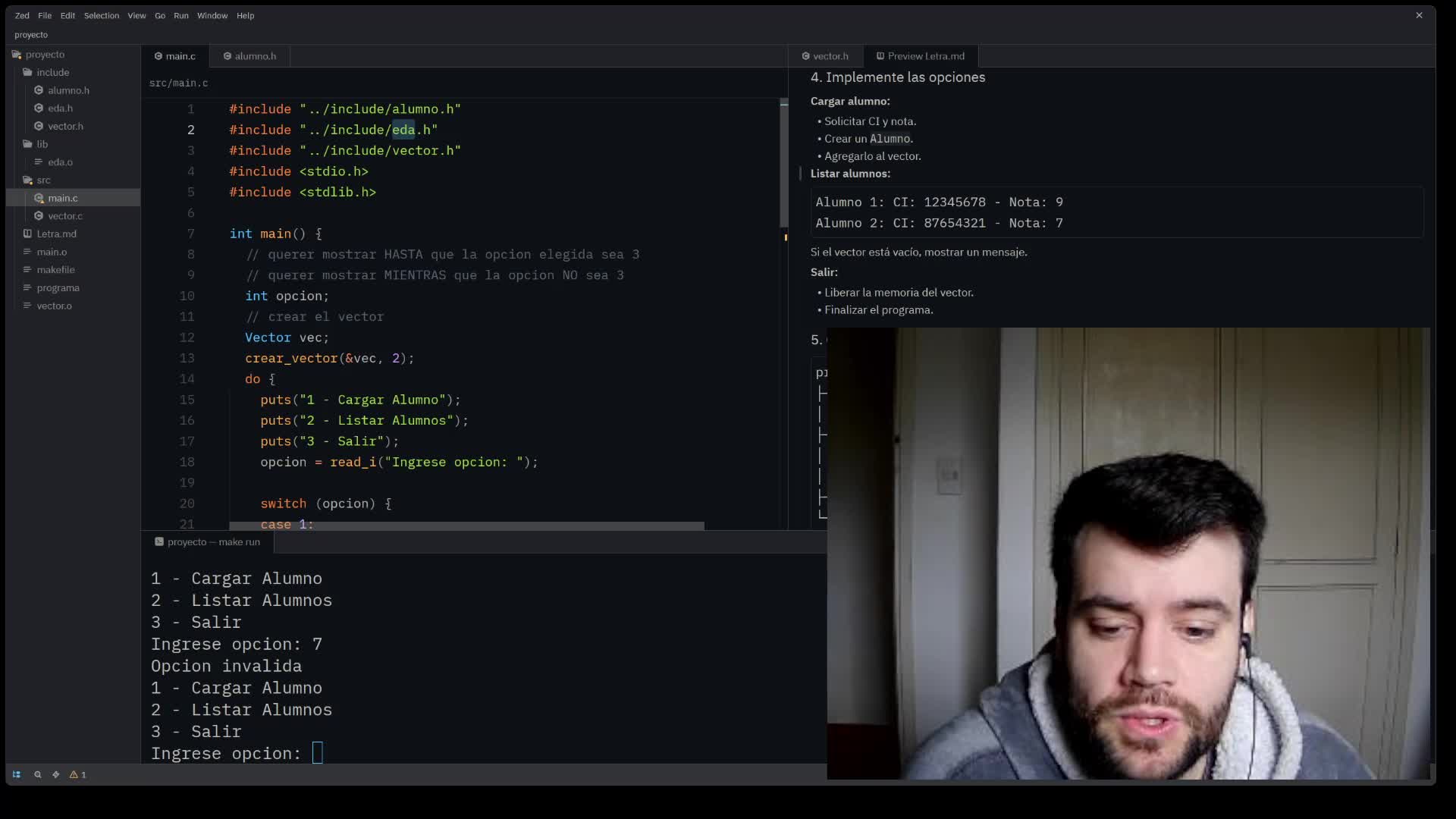Click the file icon beside vector.c in the tree

click(39, 216)
